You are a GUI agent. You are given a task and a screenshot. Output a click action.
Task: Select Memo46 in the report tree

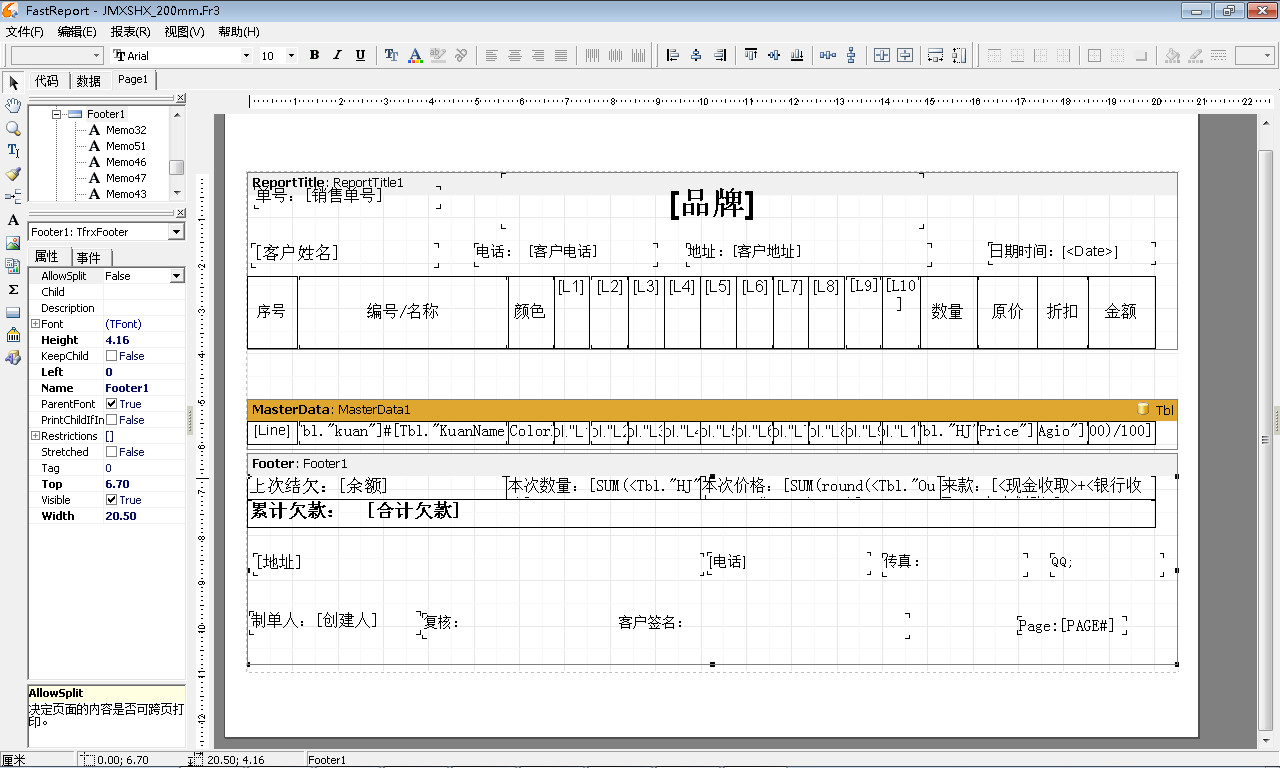(x=126, y=162)
